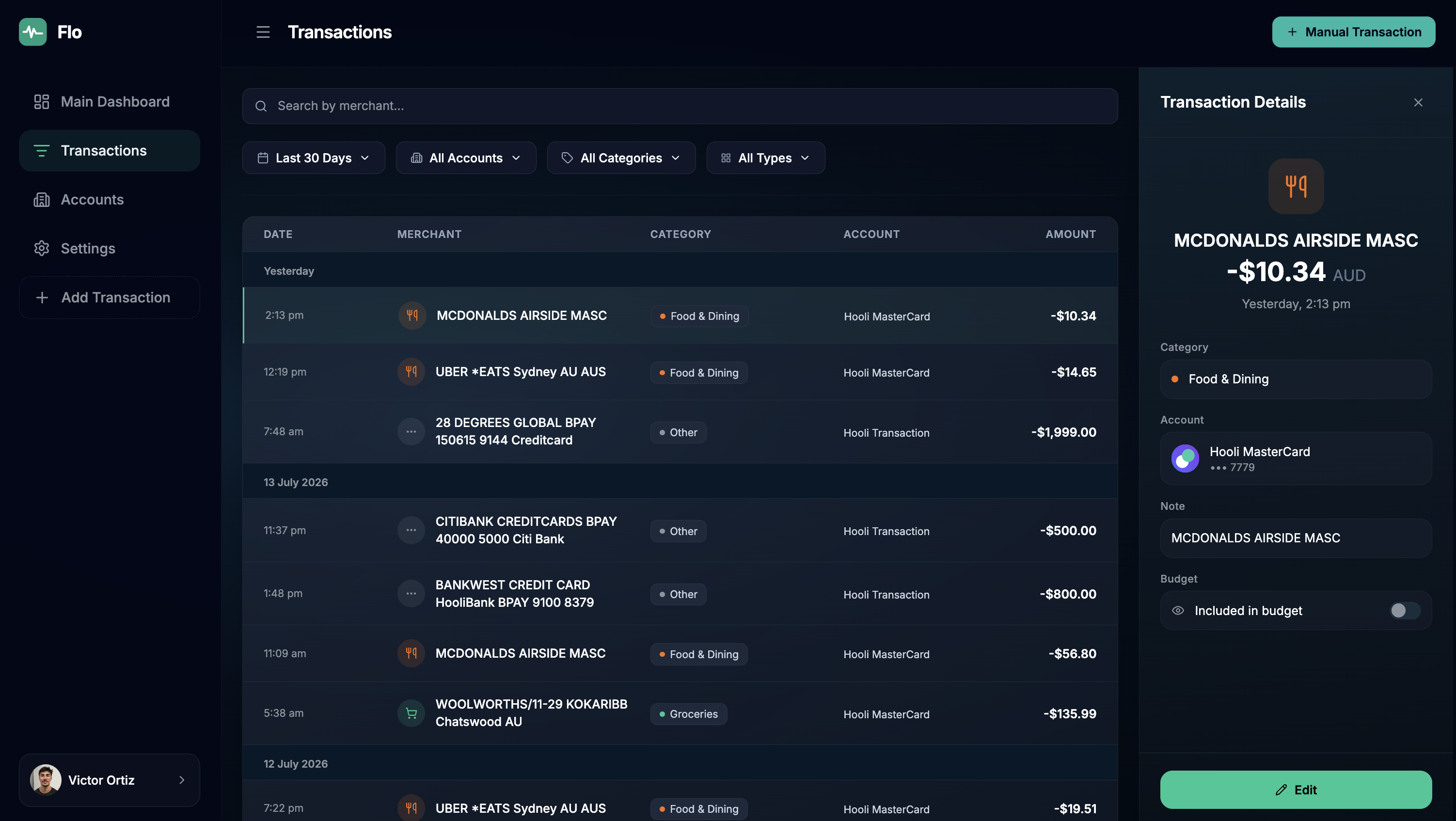Image resolution: width=1456 pixels, height=821 pixels.
Task: Click the eye icon beside Included in budget
Action: (1178, 610)
